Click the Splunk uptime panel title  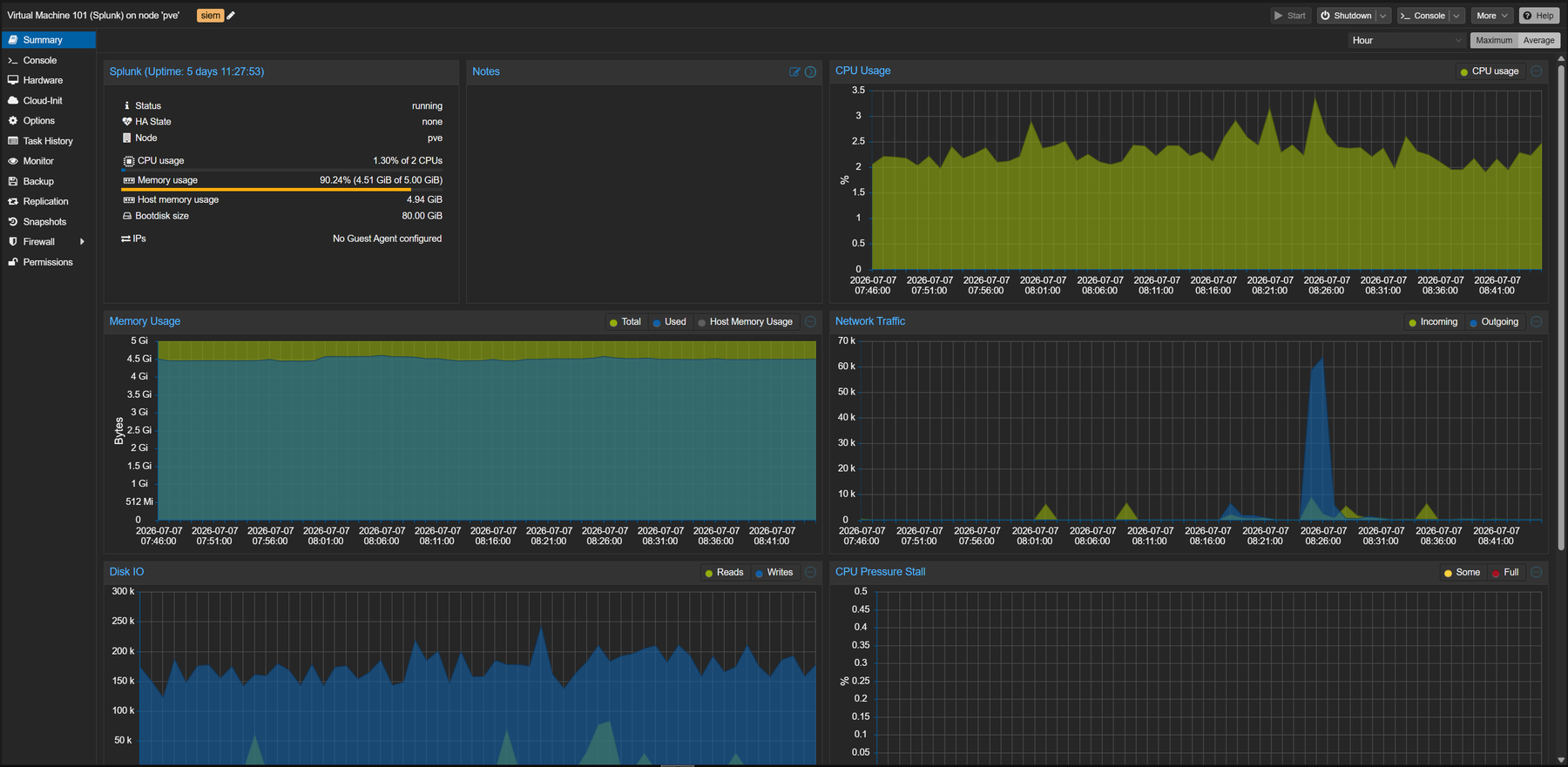[x=186, y=71]
